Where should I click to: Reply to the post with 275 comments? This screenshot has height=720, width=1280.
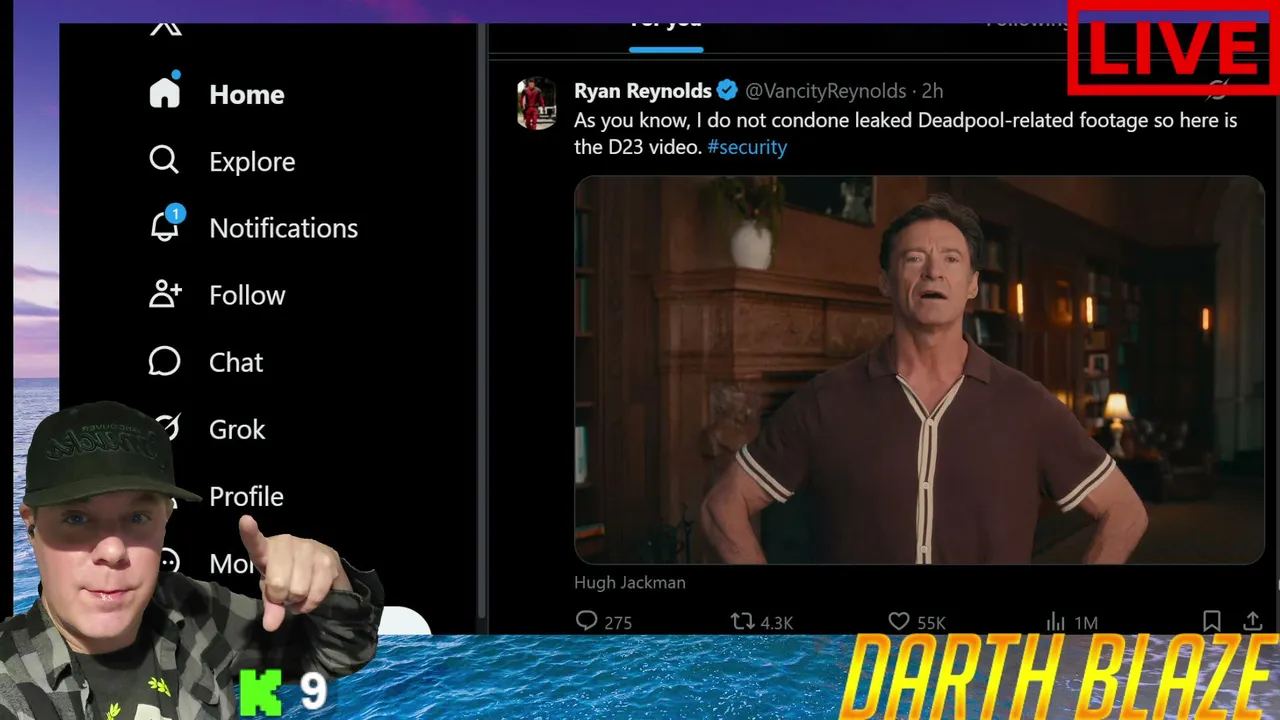[x=604, y=622]
